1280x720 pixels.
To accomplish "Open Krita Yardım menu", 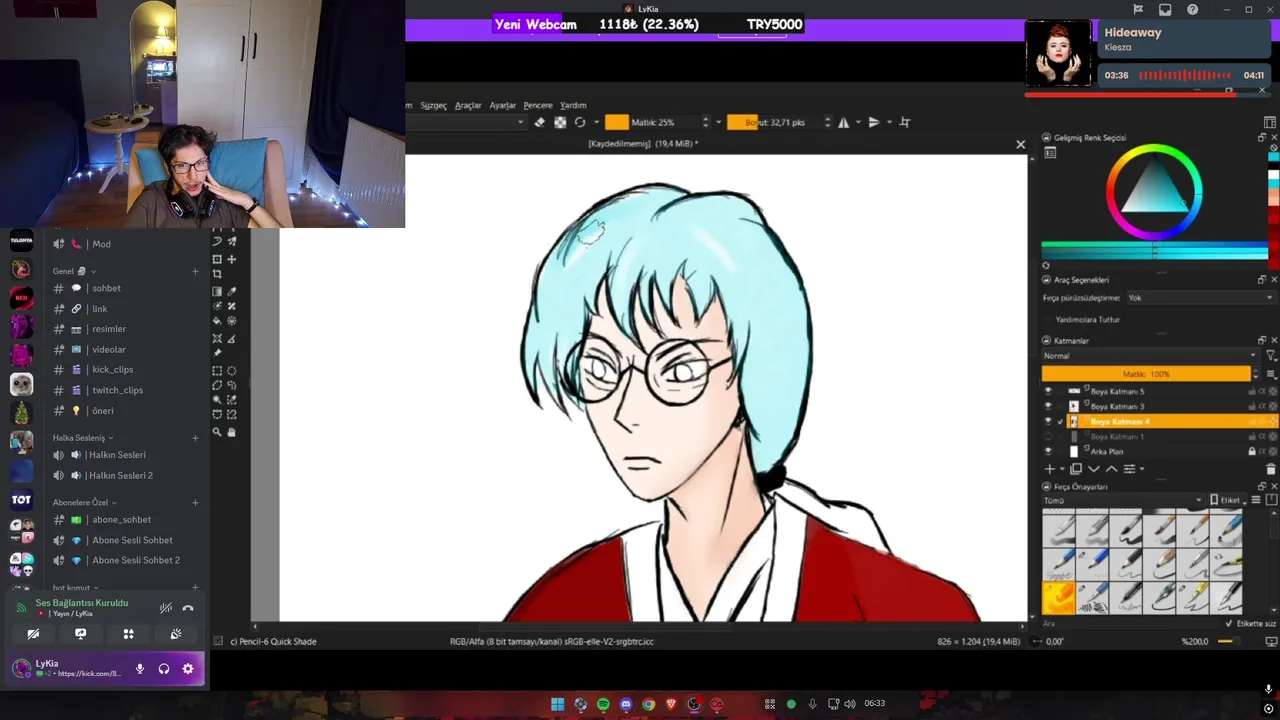I will (573, 105).
